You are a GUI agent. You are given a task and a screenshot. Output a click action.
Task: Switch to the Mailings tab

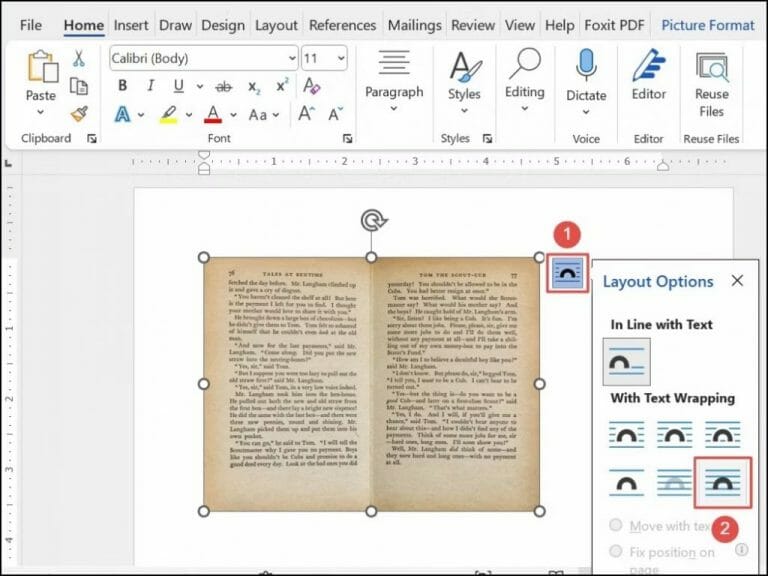[414, 25]
